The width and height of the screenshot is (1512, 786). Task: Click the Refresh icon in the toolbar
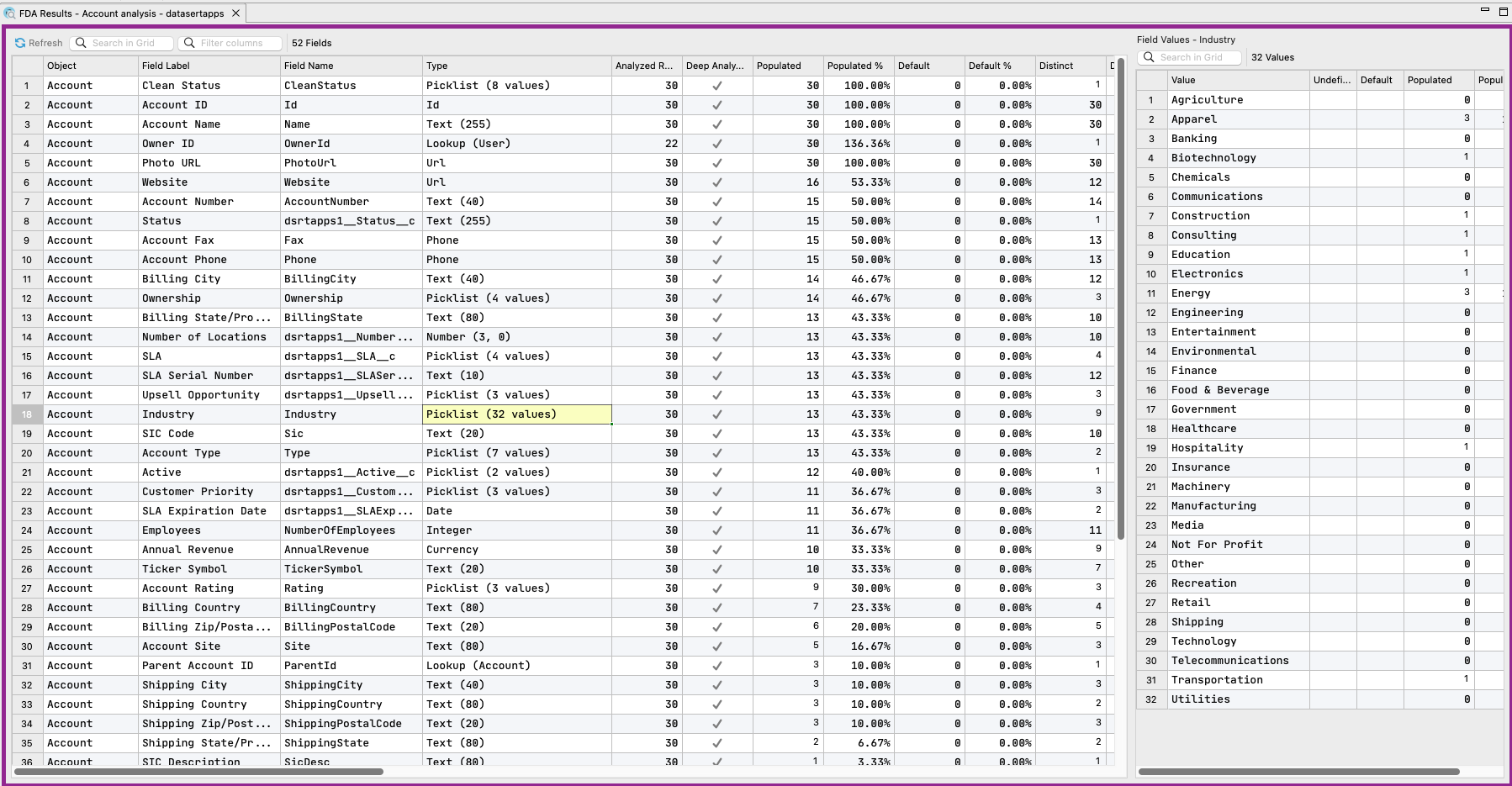pyautogui.click(x=20, y=43)
